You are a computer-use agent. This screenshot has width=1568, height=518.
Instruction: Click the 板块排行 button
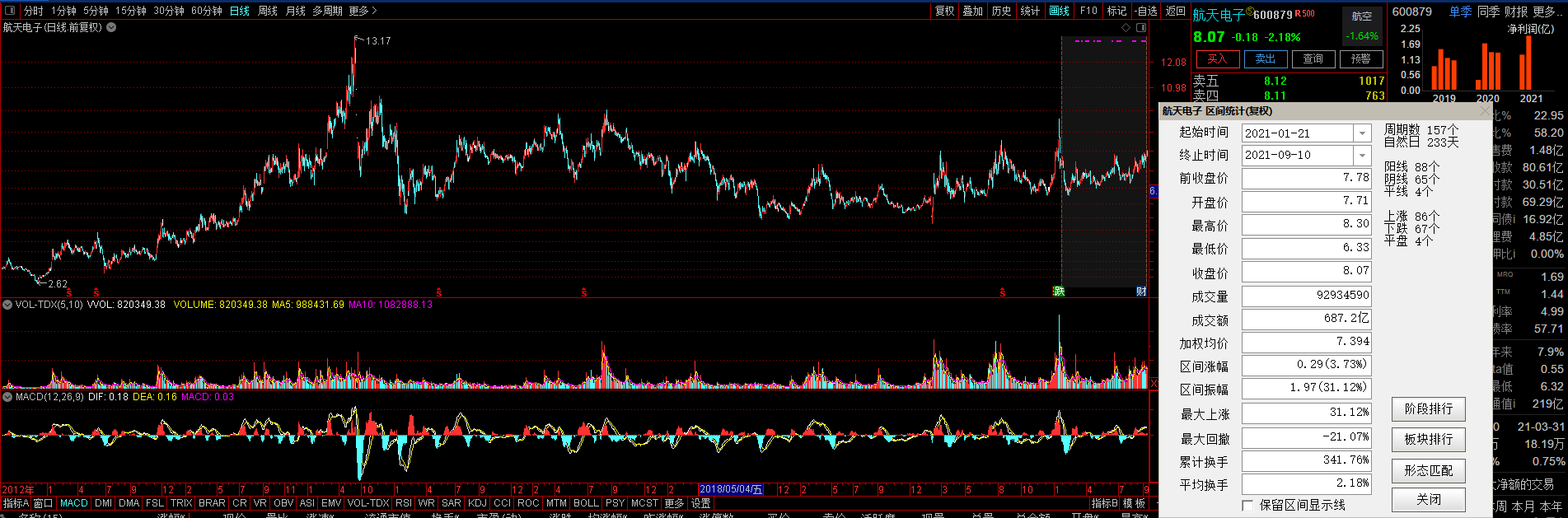click(x=1429, y=440)
